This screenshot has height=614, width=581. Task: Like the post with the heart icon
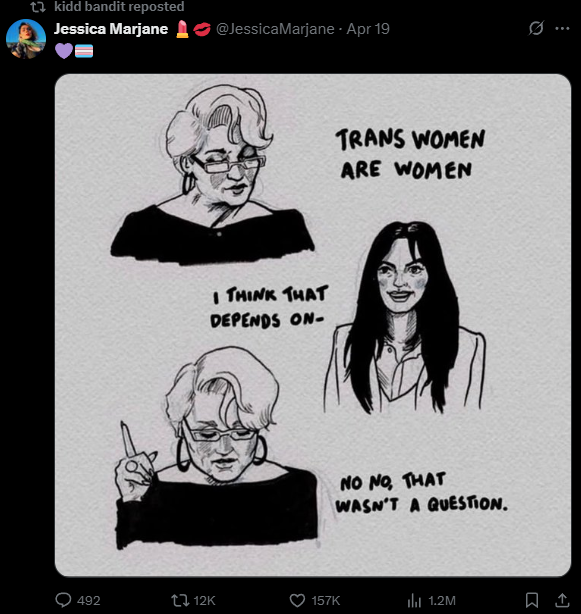(297, 600)
